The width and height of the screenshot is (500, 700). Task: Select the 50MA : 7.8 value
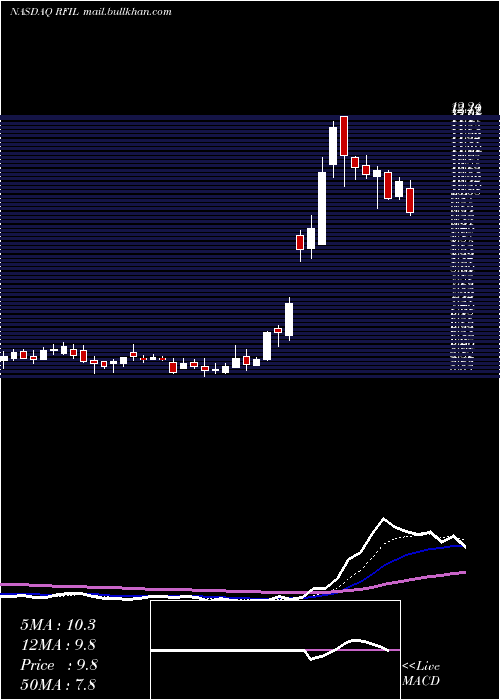click(58, 684)
